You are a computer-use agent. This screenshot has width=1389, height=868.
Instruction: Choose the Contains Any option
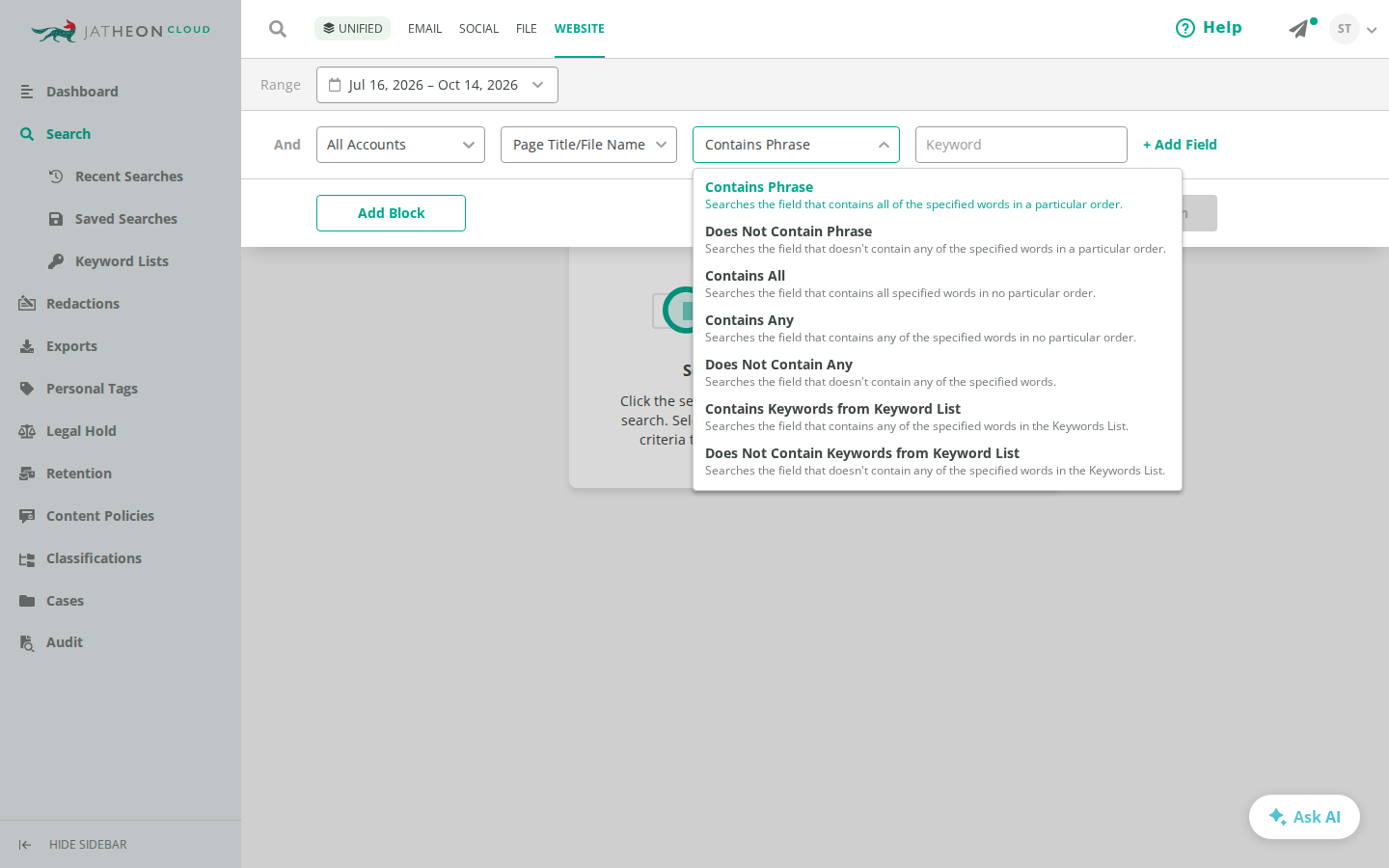[938, 329]
